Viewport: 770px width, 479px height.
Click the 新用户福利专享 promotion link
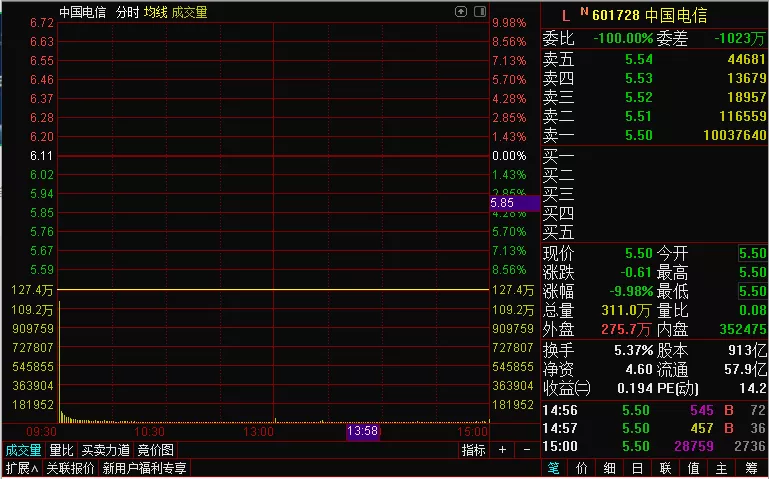click(x=144, y=468)
